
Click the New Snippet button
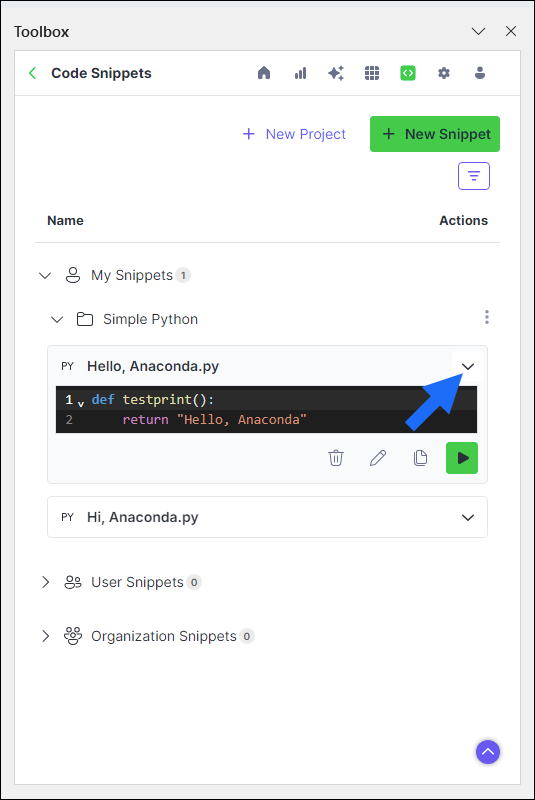point(435,134)
